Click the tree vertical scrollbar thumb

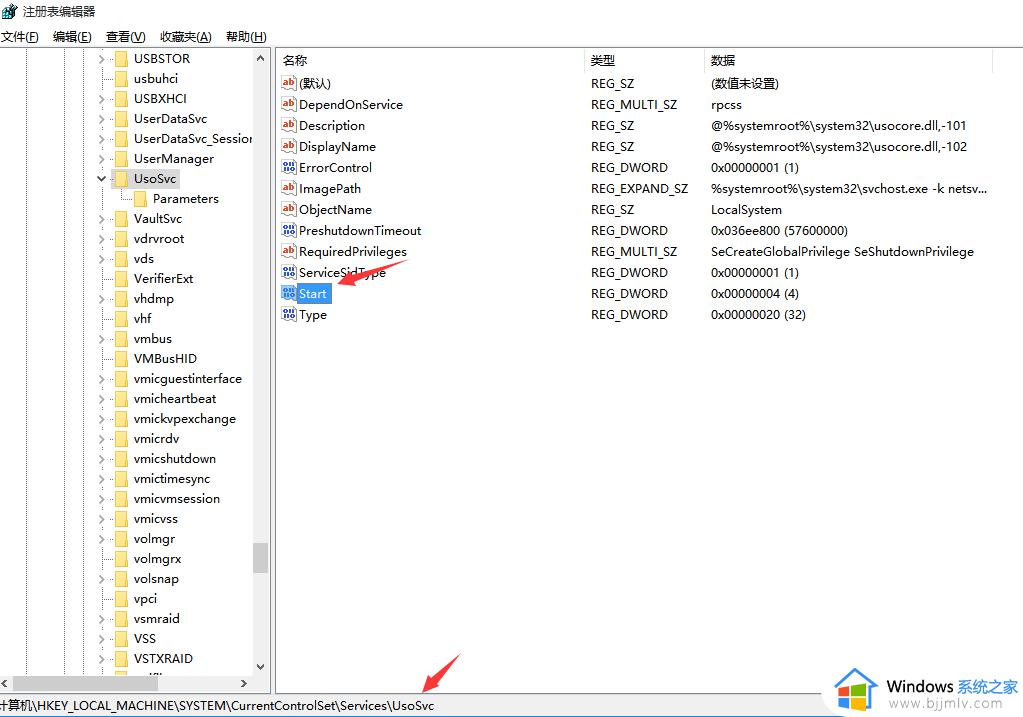[x=260, y=558]
